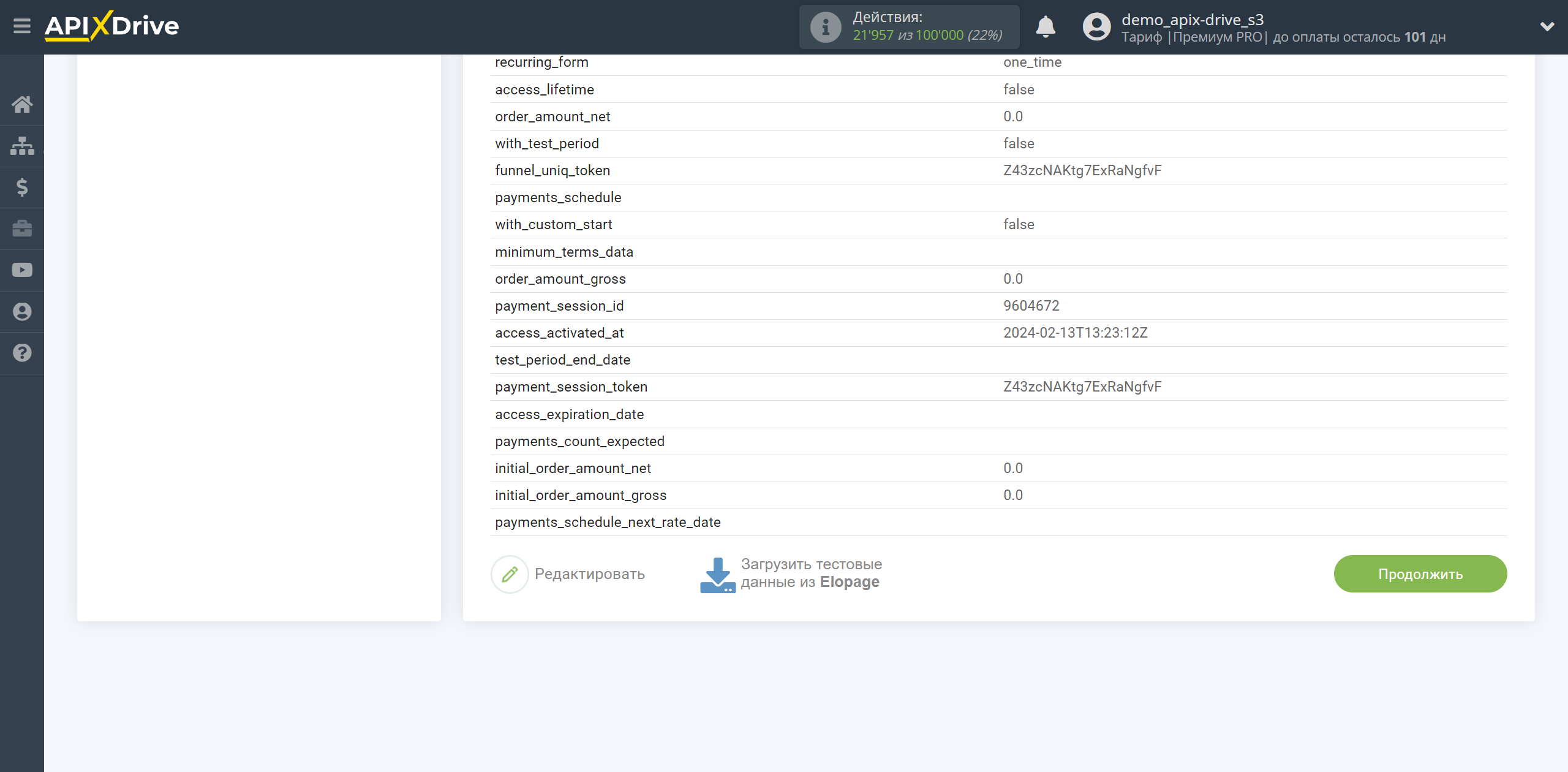This screenshot has height=772, width=1568.
Task: Open the billing dollar icon
Action: pyautogui.click(x=22, y=187)
